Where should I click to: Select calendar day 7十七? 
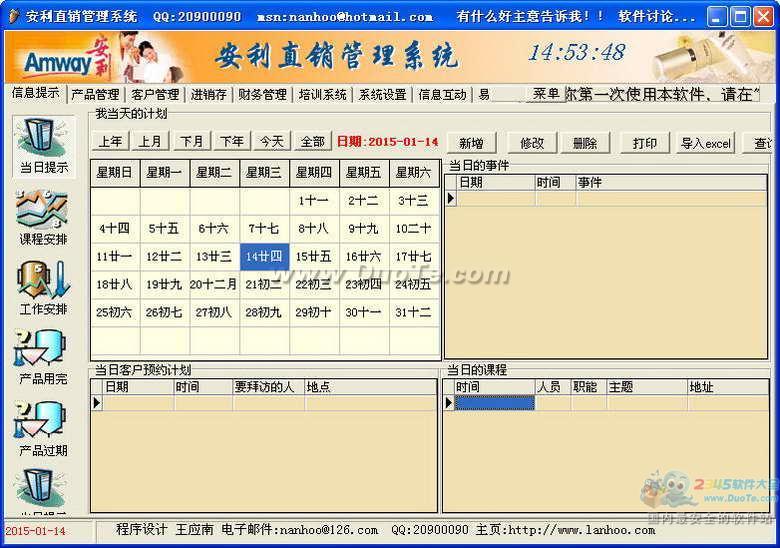pos(264,229)
